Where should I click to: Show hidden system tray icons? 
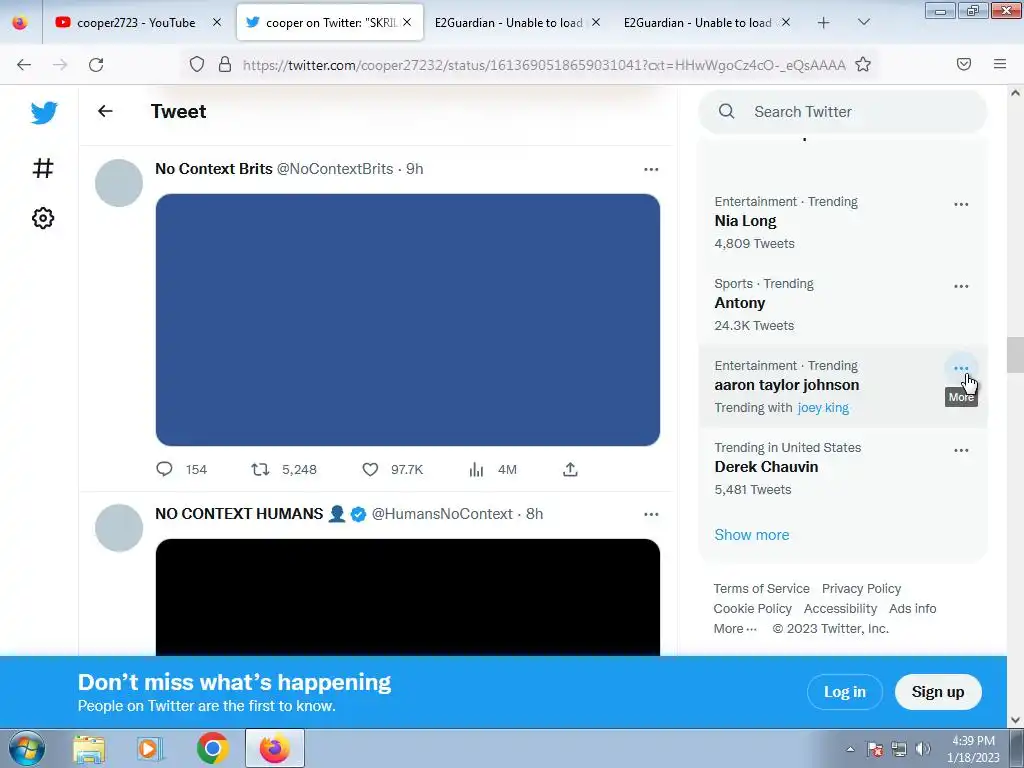coord(850,749)
